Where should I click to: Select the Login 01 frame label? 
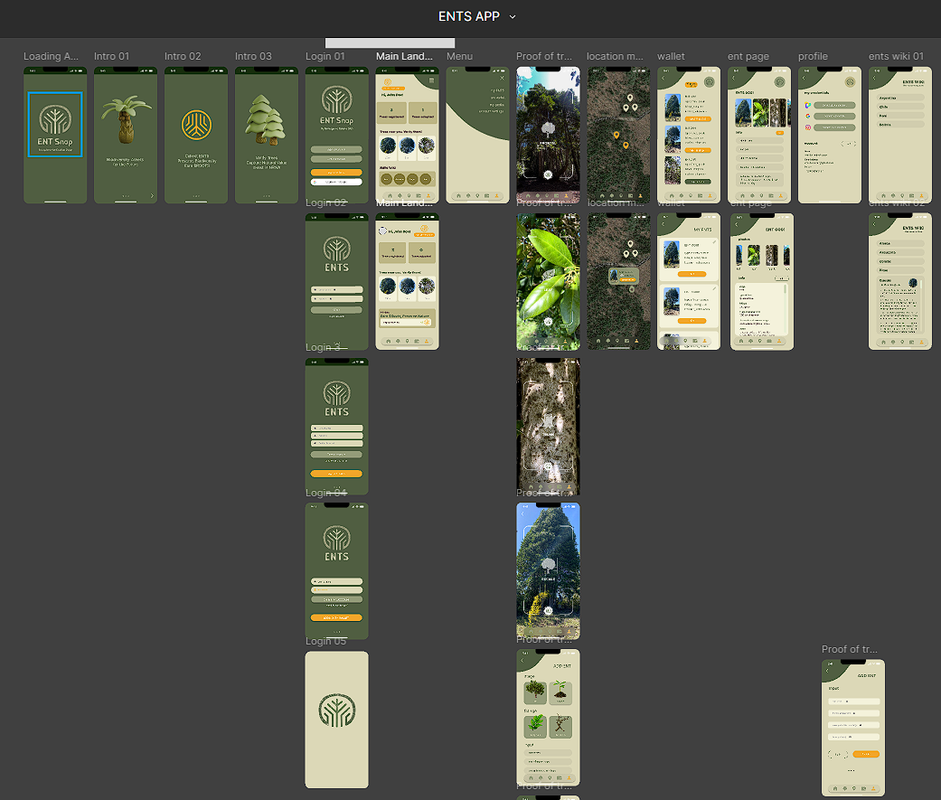point(325,56)
